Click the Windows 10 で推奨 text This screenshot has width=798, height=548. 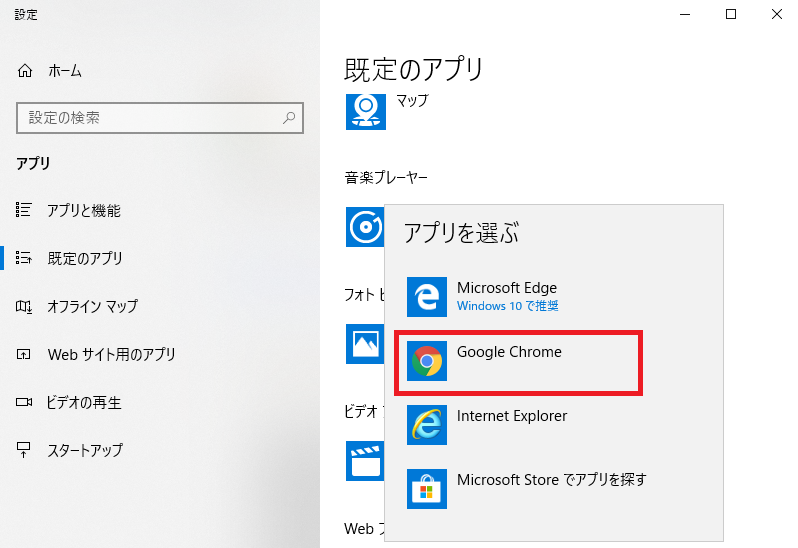click(x=507, y=306)
